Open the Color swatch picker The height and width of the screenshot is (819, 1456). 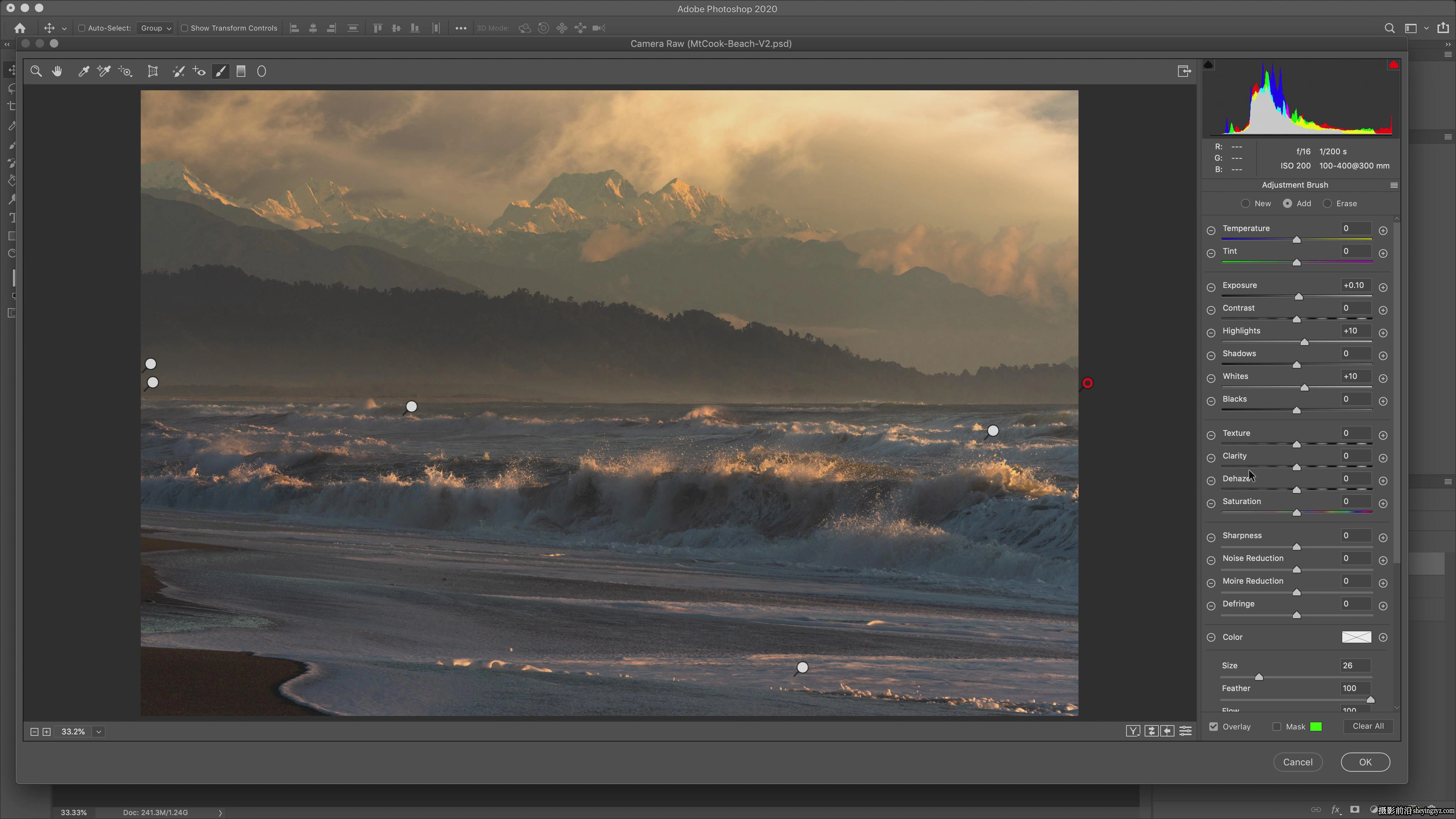[1356, 637]
